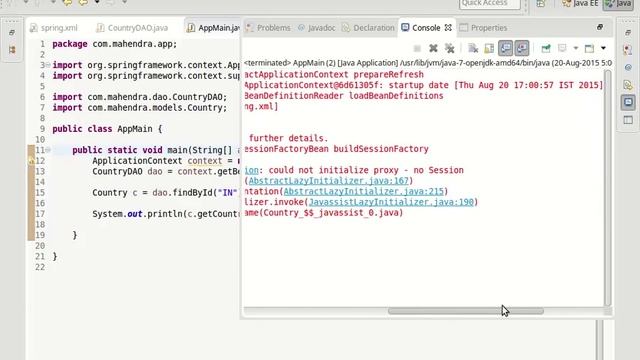Click the Terminate button in Console toolbar
The width and height of the screenshot is (640, 360).
pos(417,49)
